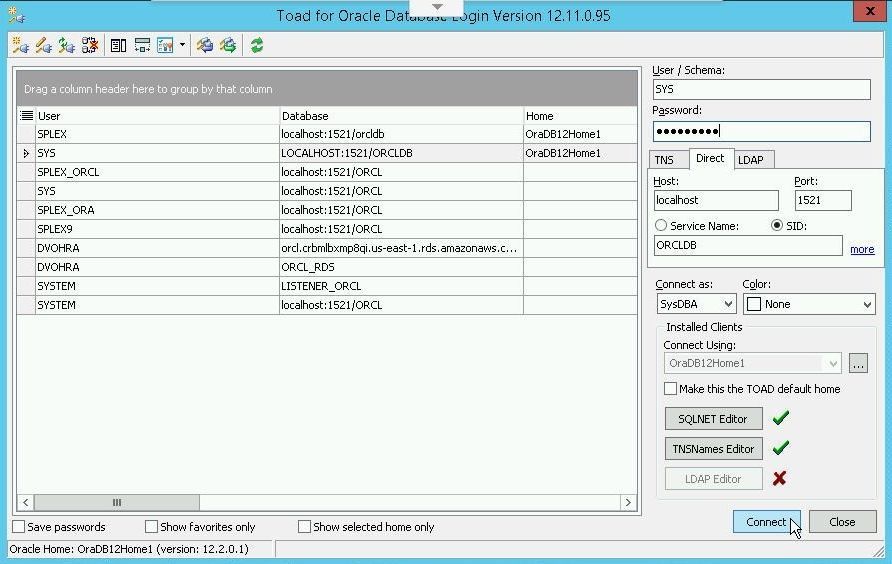
Task: Select the SID radio button
Action: (777, 225)
